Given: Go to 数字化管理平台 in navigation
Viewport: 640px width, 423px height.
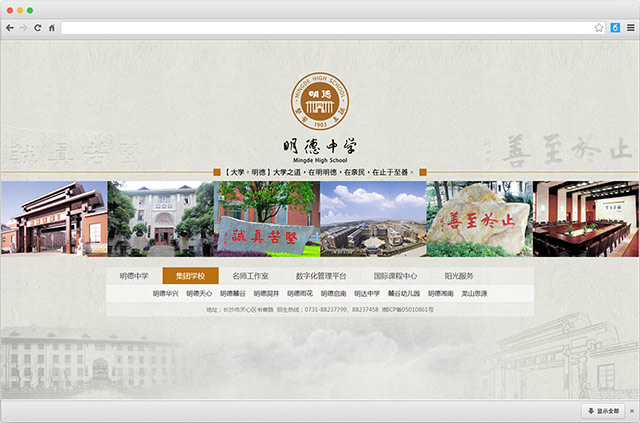Looking at the screenshot, I should [321, 276].
